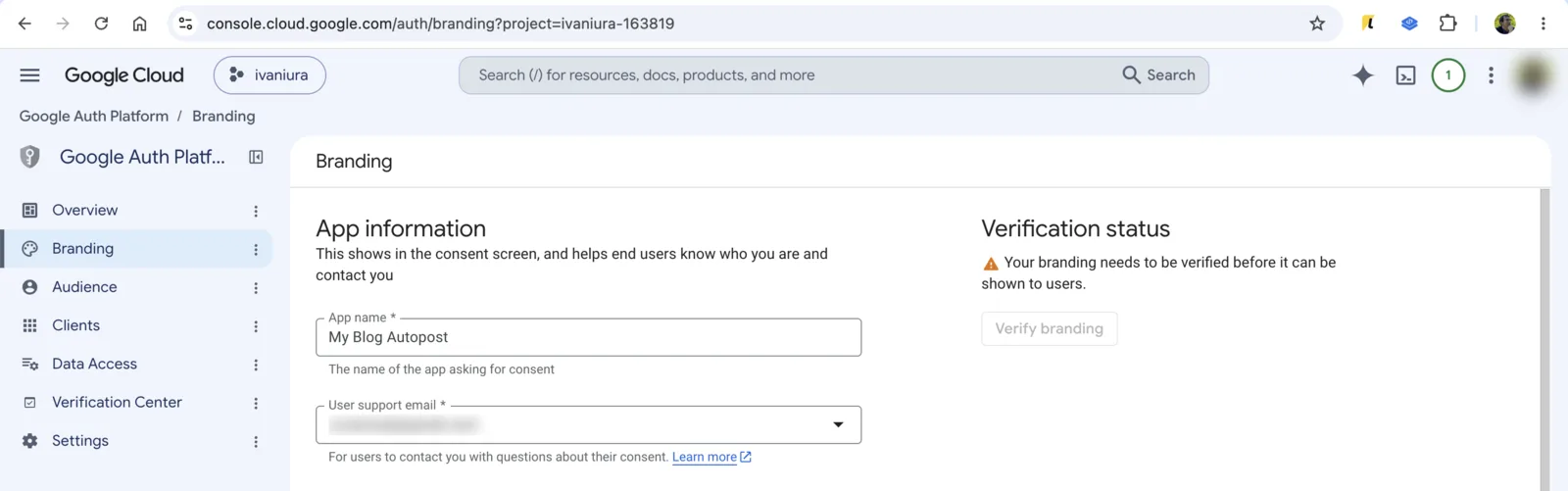
Task: Open Branding row three-dot options
Action: point(256,250)
